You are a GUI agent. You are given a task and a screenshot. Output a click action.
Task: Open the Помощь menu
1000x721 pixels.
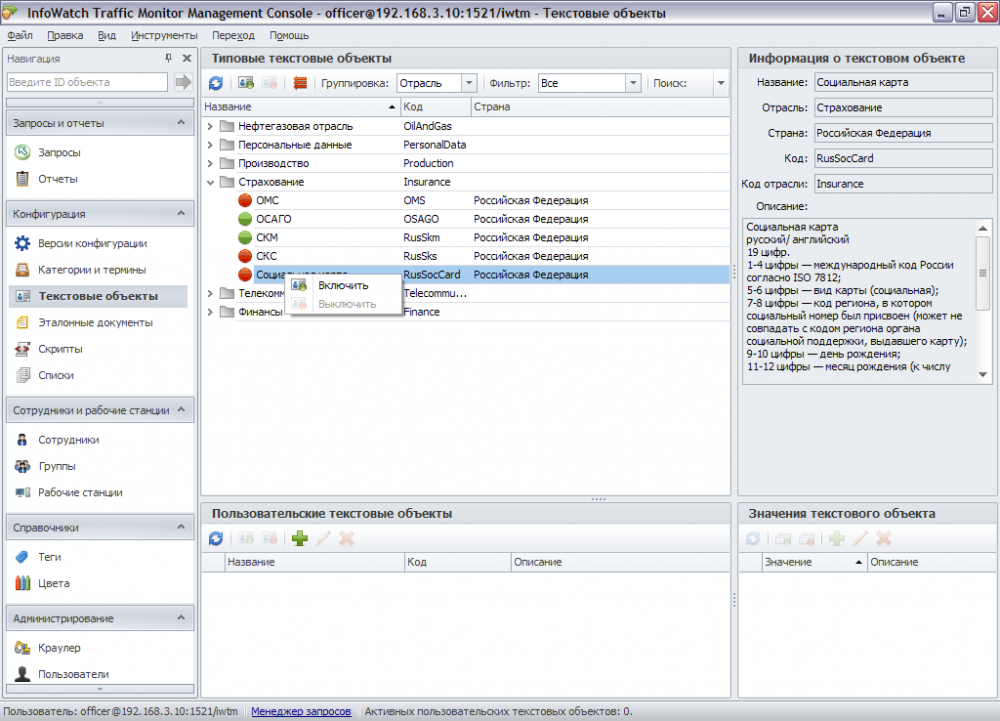click(289, 35)
